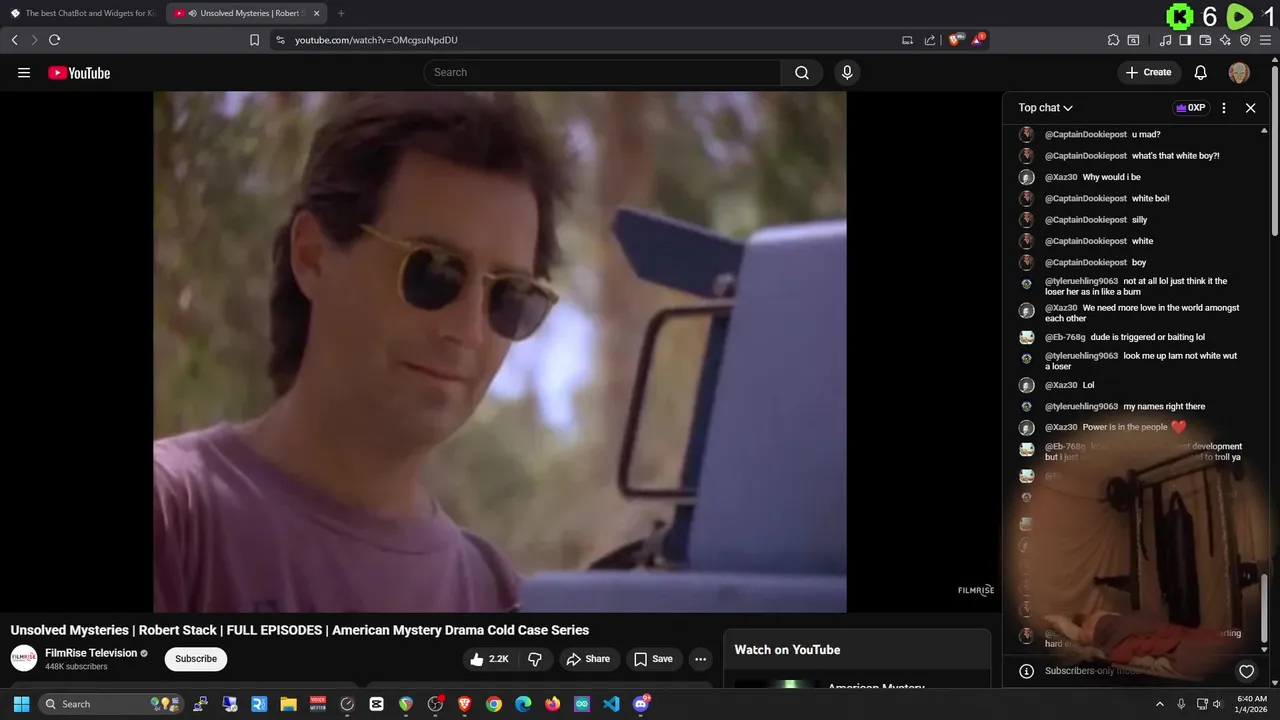Reload the page in Brave
Viewport: 1280px width, 720px height.
tap(54, 40)
